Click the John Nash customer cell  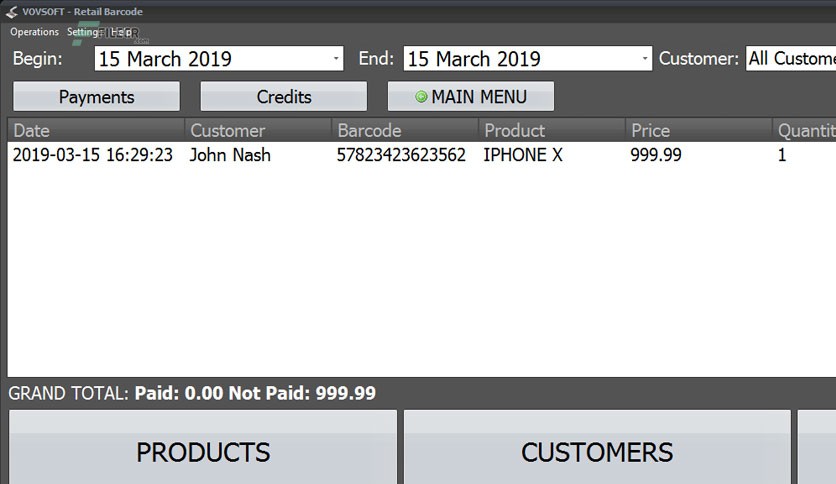pos(230,155)
